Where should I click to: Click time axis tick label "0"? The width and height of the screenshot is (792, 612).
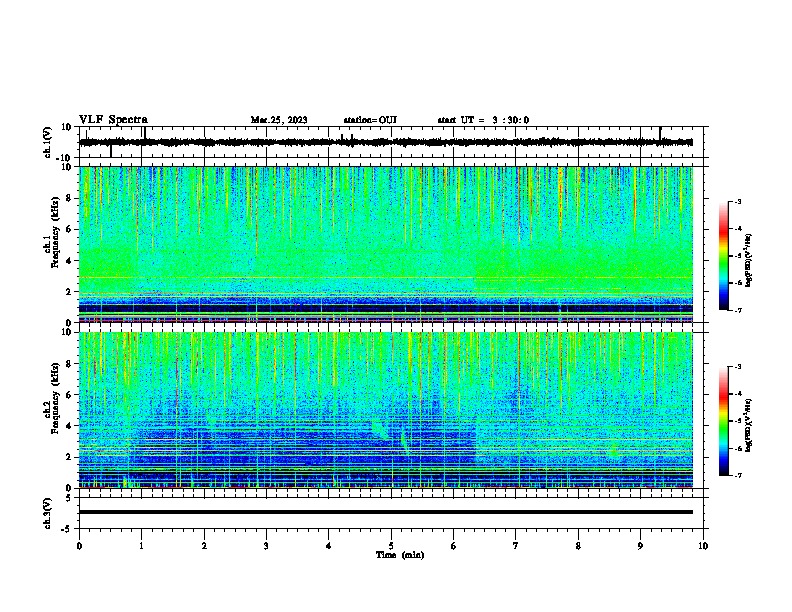tap(79, 546)
